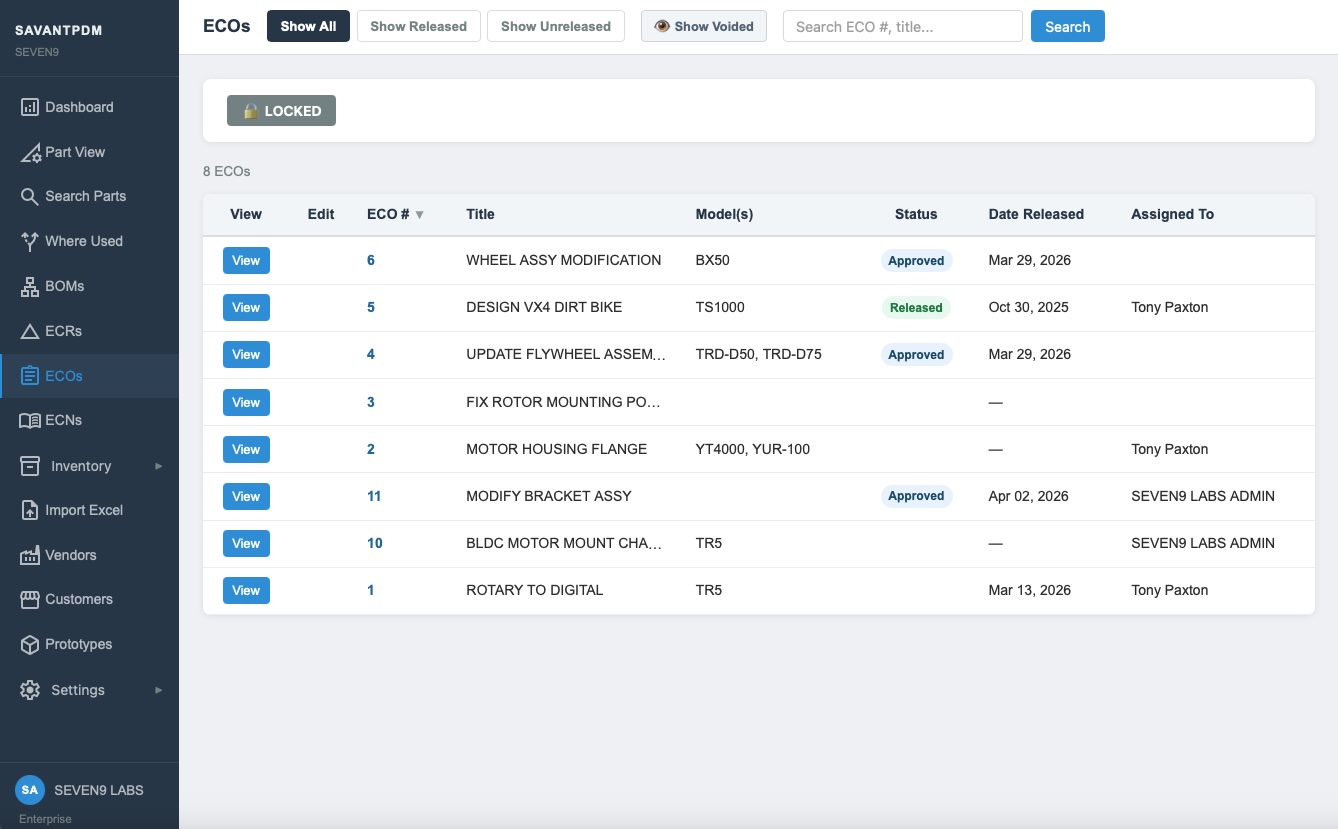Click the Dashboard icon in sidebar

tap(29, 107)
